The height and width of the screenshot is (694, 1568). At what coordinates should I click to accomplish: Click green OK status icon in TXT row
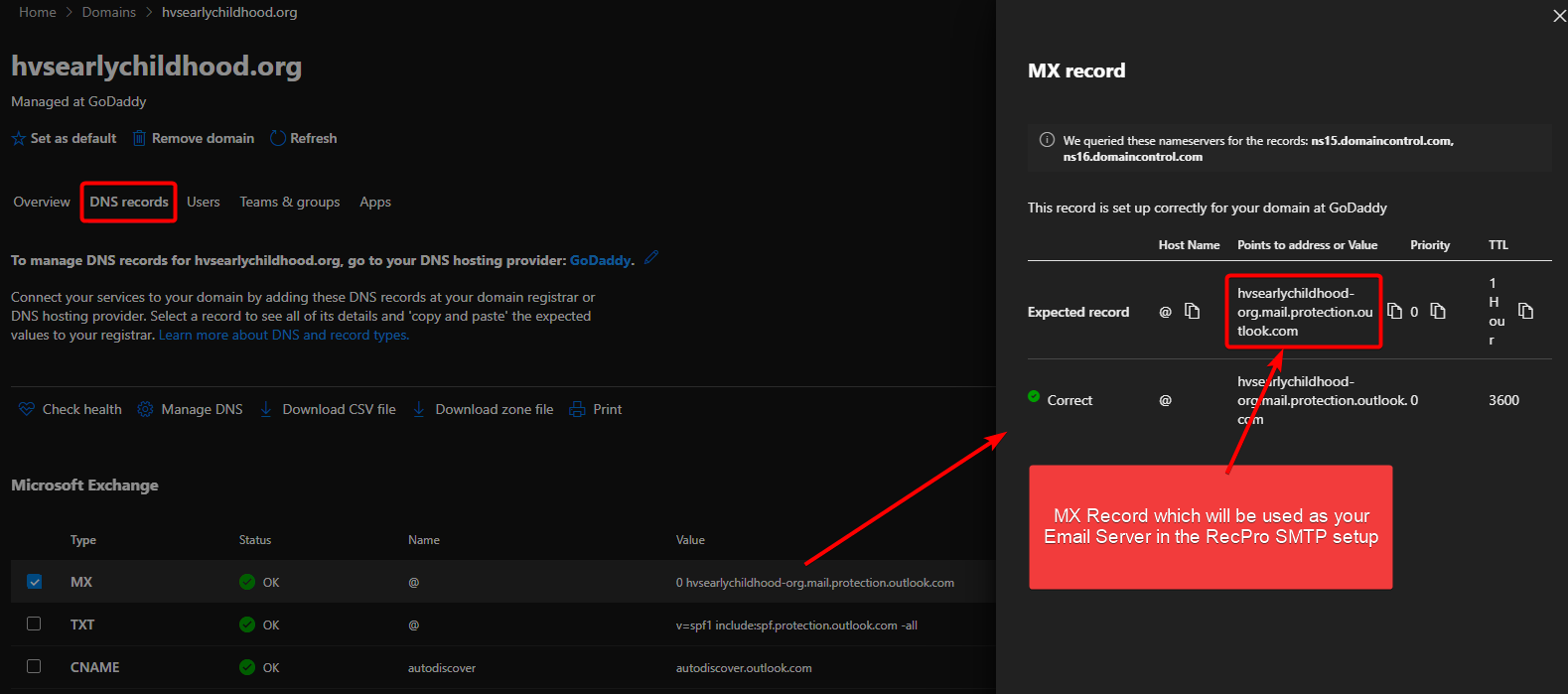[x=247, y=625]
